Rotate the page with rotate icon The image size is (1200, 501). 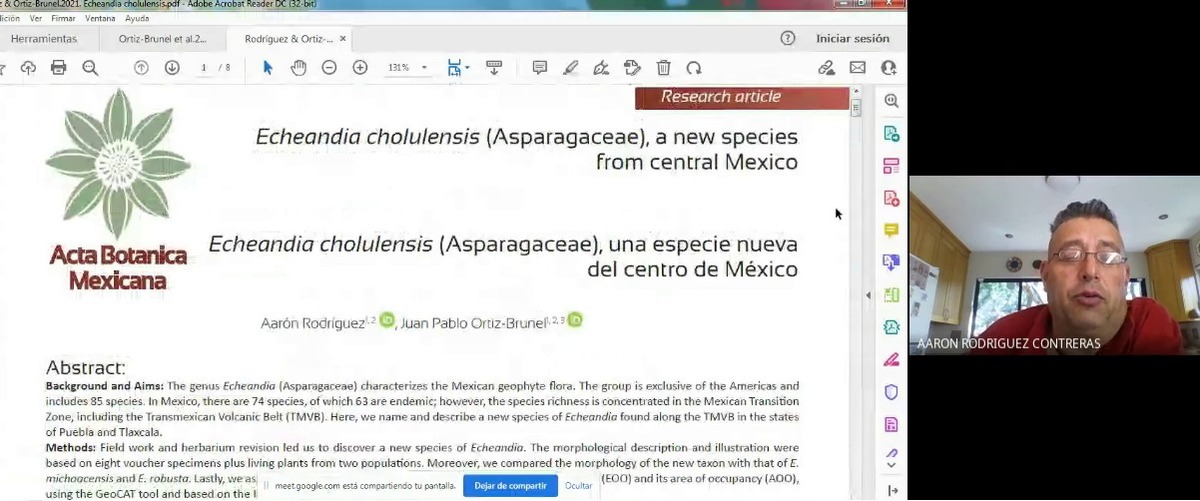pyautogui.click(x=694, y=68)
